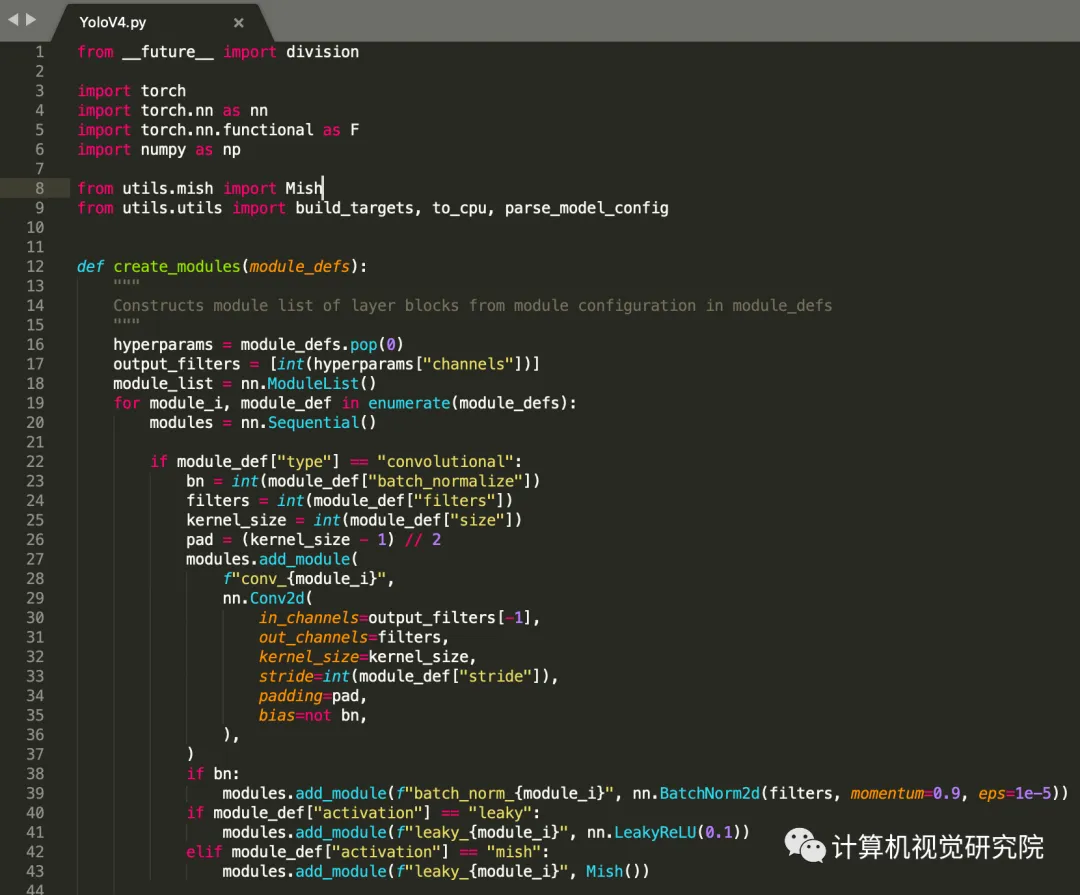Screen dimensions: 1080x895
Task: Click 'to_cpu' on line 9
Action: 459,208
